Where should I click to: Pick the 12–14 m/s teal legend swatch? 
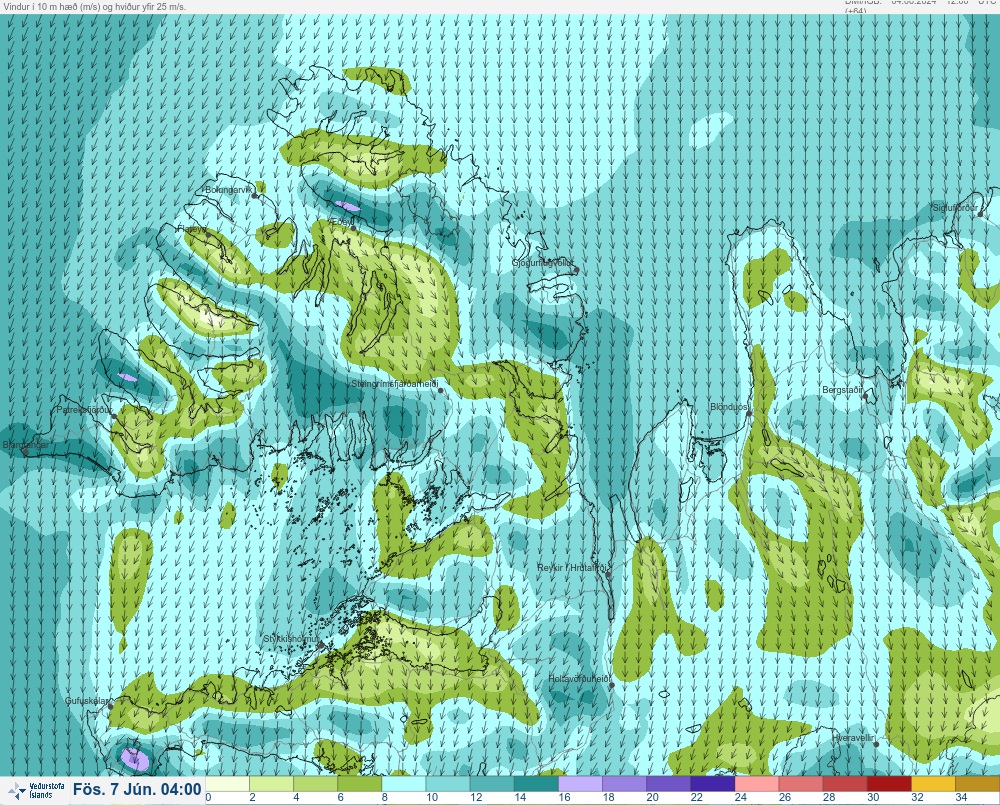tap(492, 783)
